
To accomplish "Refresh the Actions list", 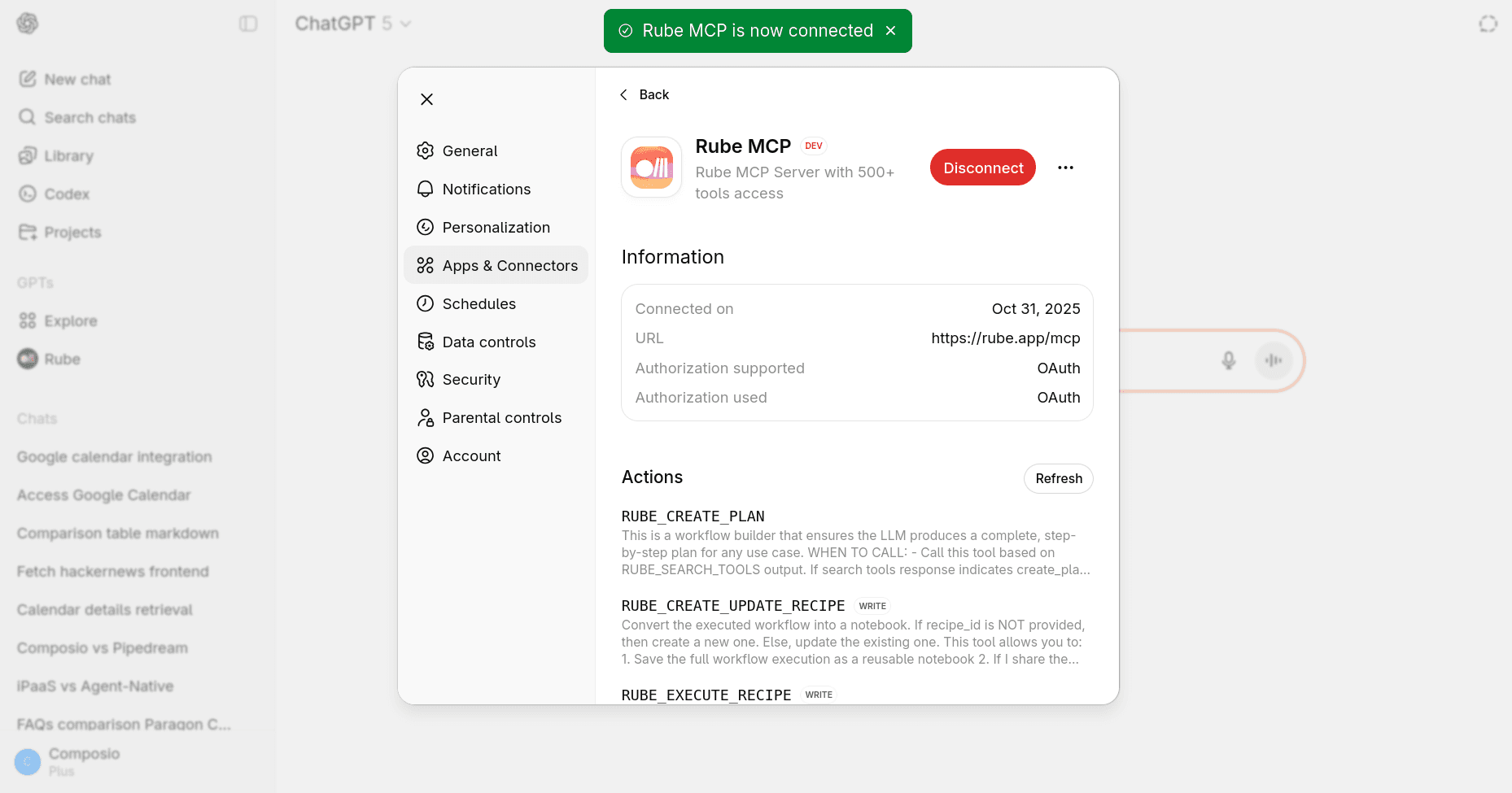I will 1059,478.
